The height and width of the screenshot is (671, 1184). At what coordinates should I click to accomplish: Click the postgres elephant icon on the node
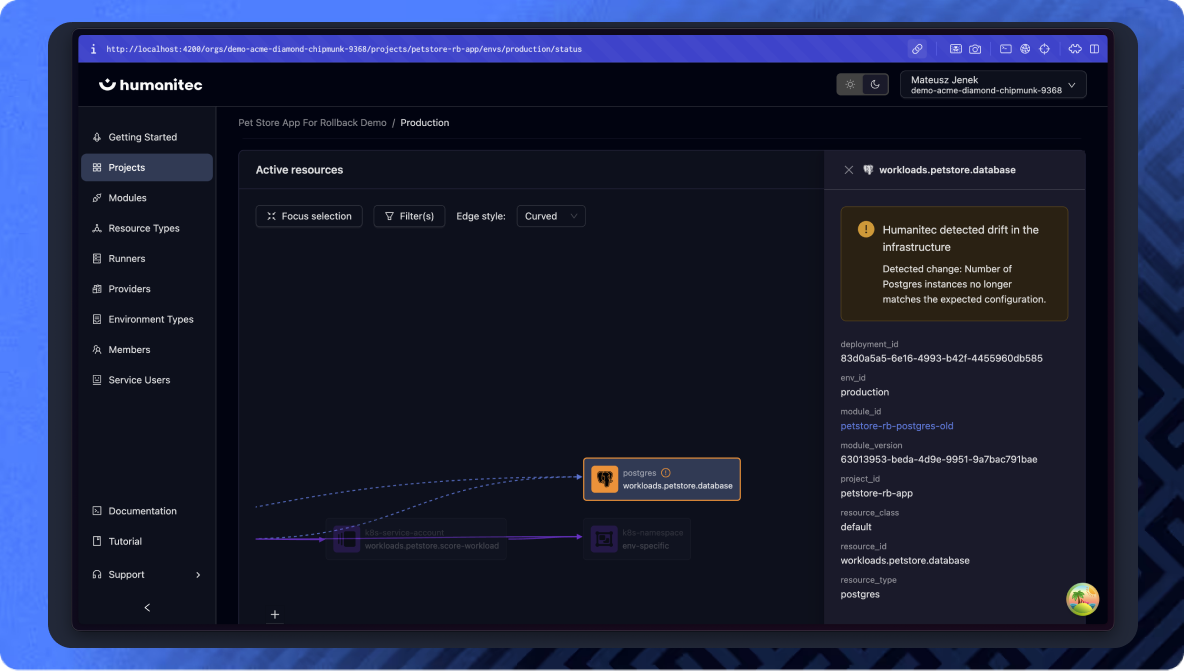604,479
